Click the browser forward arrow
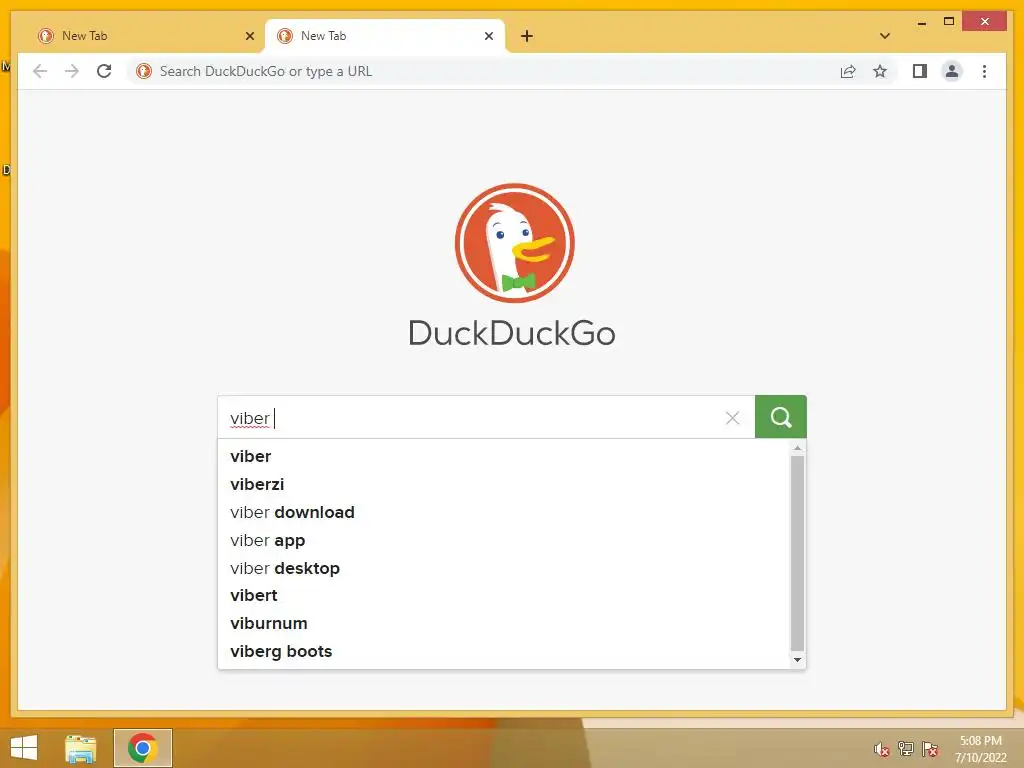The height and width of the screenshot is (768, 1024). click(72, 71)
